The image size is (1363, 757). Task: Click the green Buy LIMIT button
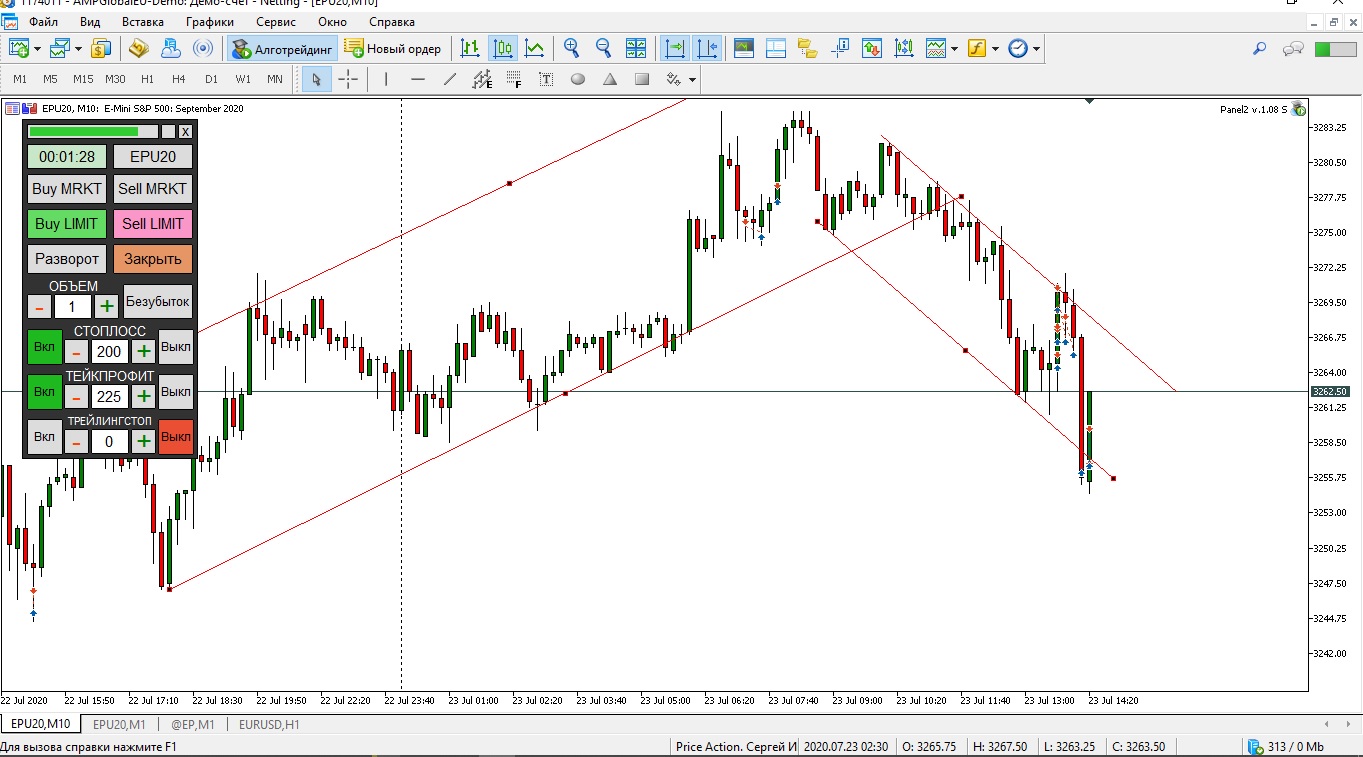point(67,224)
